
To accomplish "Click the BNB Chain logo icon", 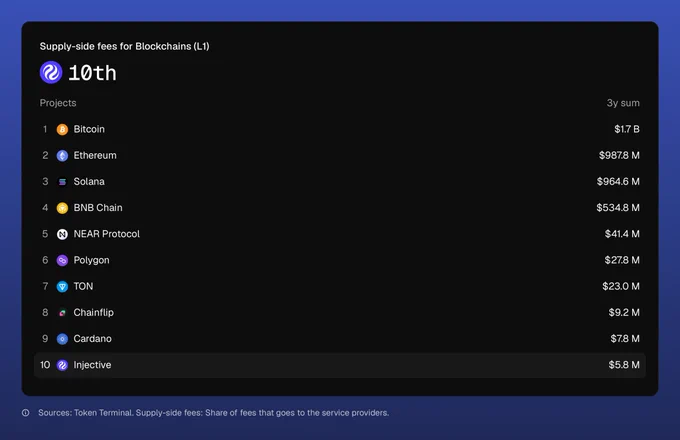I will [62, 208].
